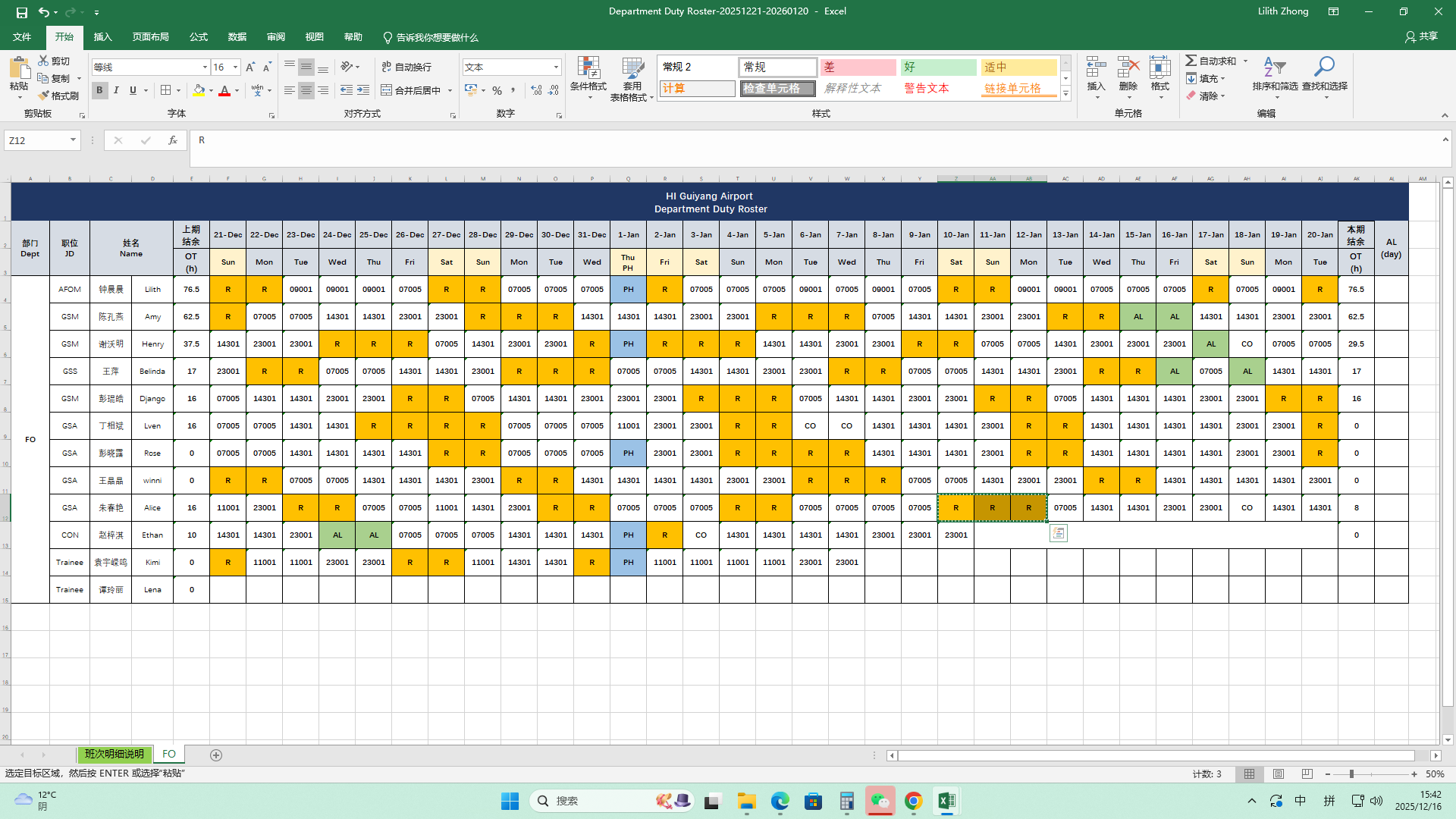Toggle Bold formatting button

click(x=99, y=90)
